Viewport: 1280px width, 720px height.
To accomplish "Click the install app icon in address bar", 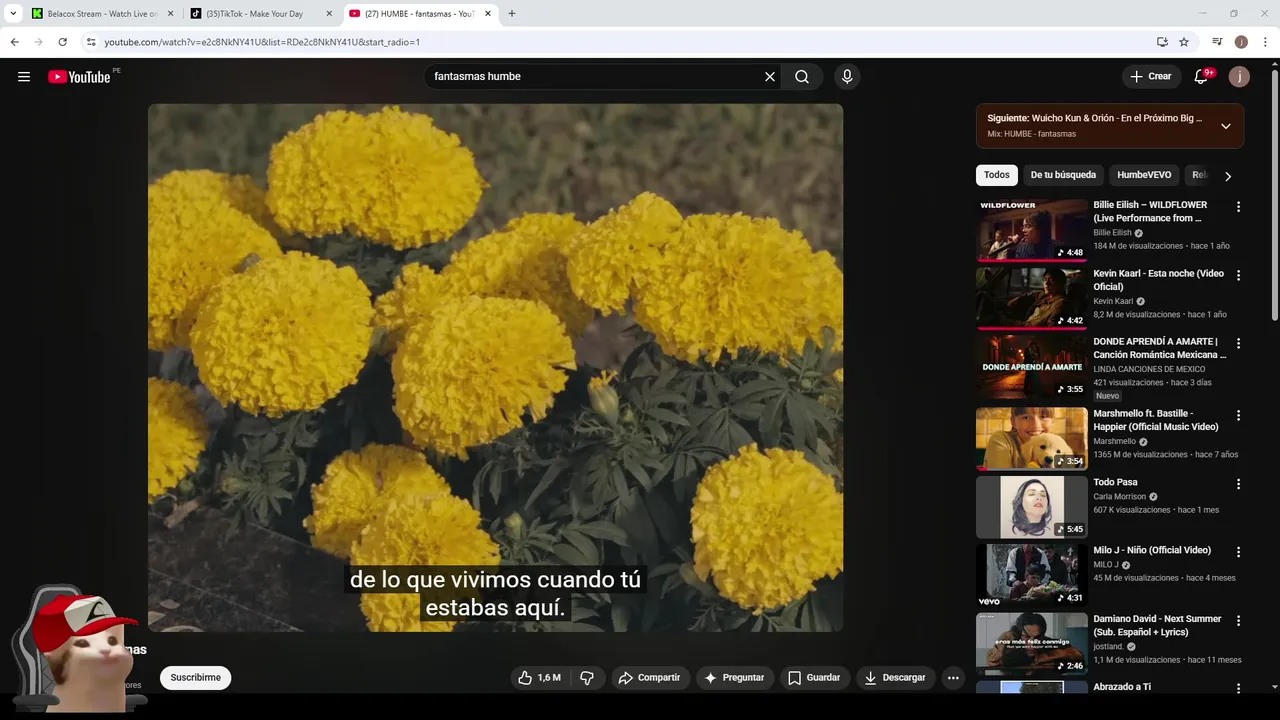I will [1162, 42].
